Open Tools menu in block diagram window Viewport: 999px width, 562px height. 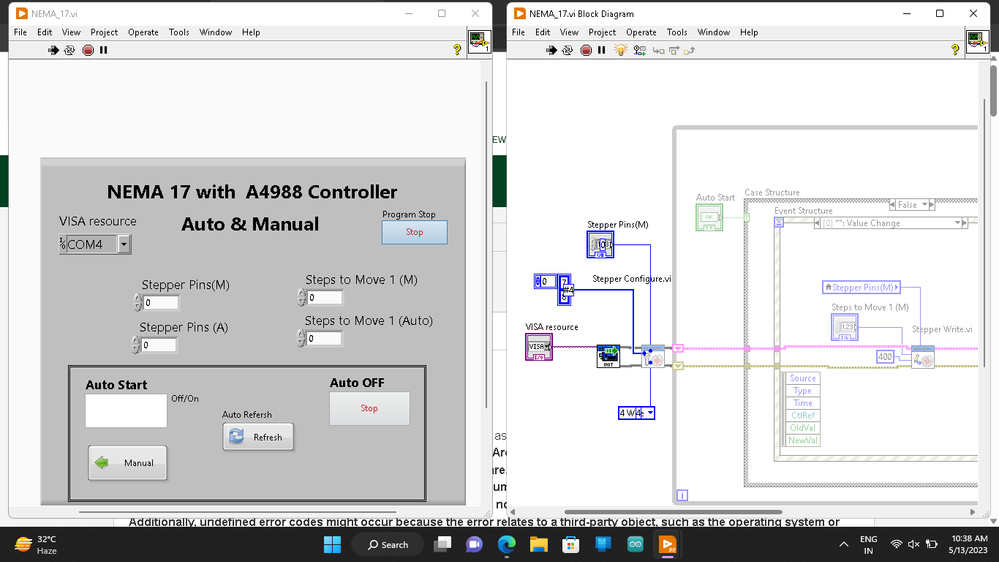click(677, 32)
